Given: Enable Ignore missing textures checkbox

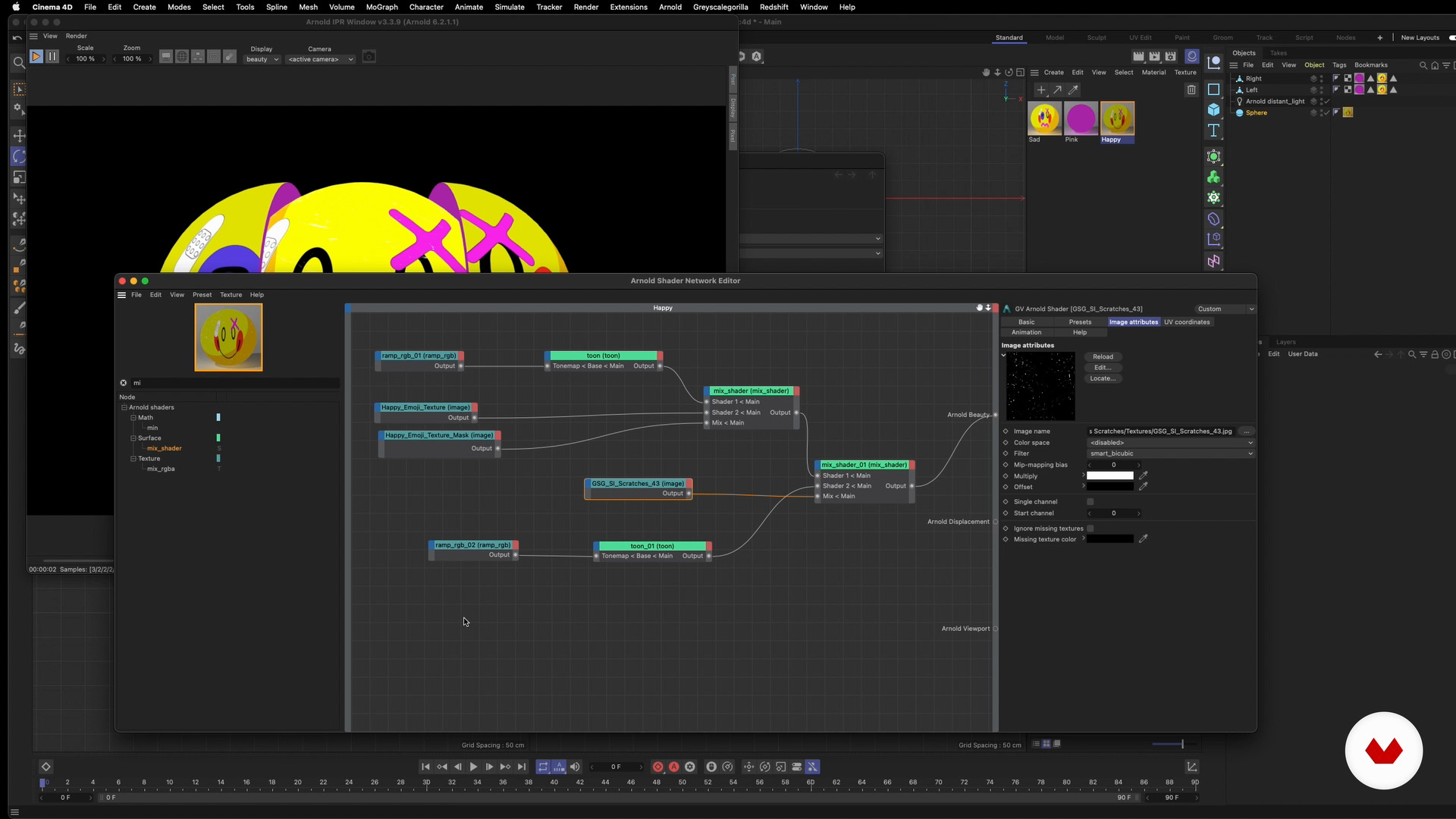Looking at the screenshot, I should tap(1090, 529).
